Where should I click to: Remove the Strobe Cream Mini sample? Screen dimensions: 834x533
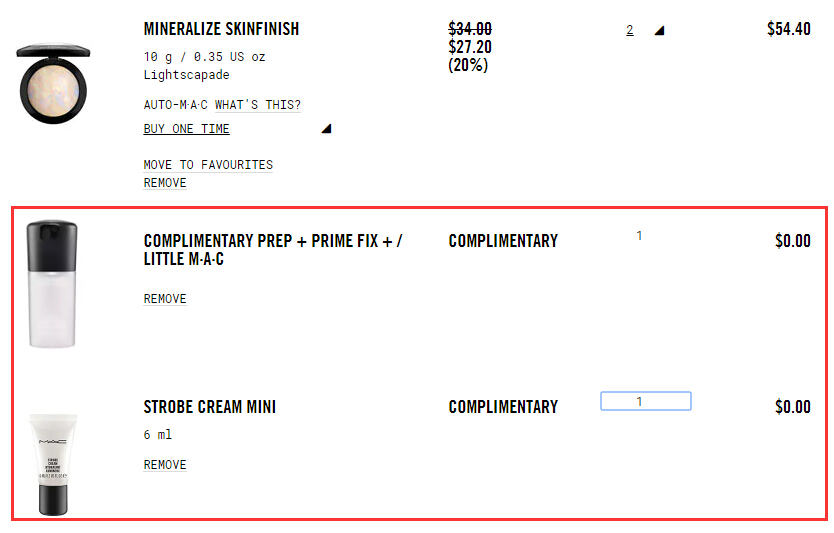165,465
